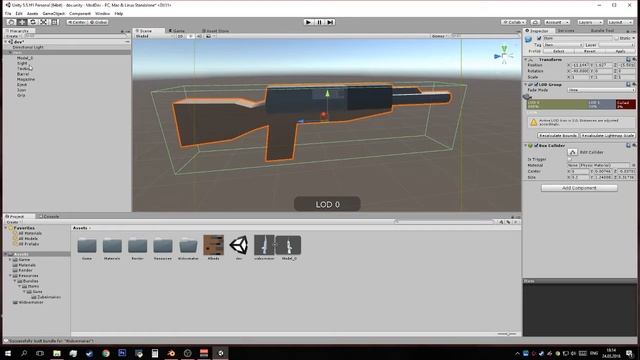Click the Step frame button
This screenshot has width=640, height=360.
pos(331,22)
